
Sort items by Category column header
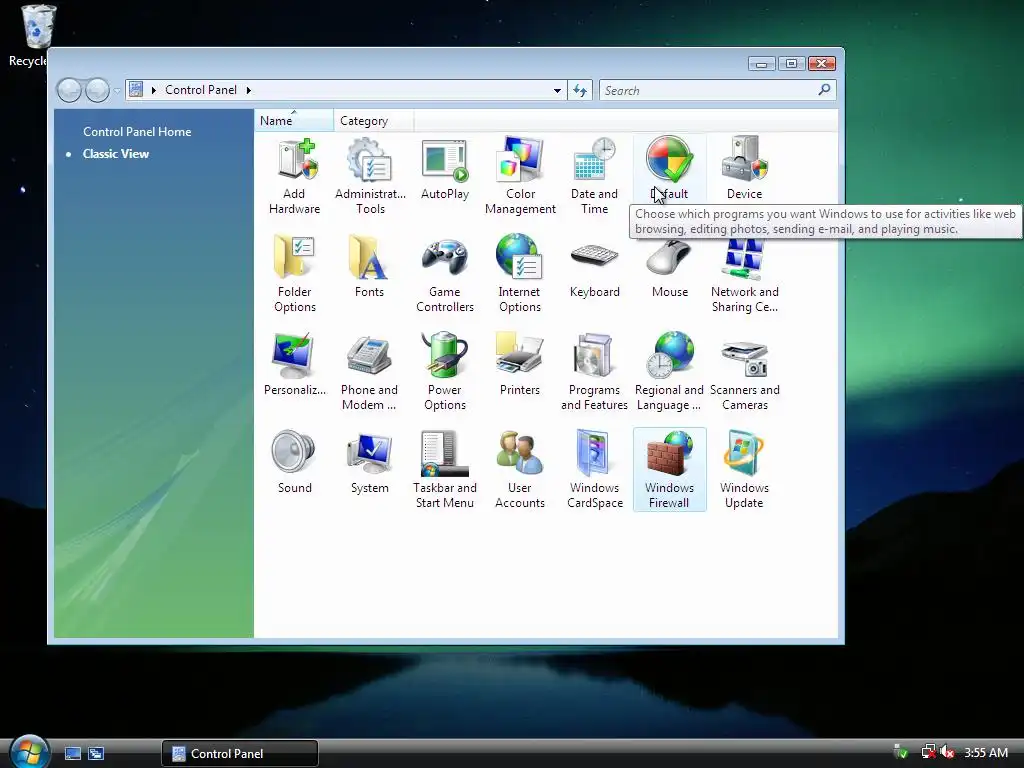pos(374,121)
